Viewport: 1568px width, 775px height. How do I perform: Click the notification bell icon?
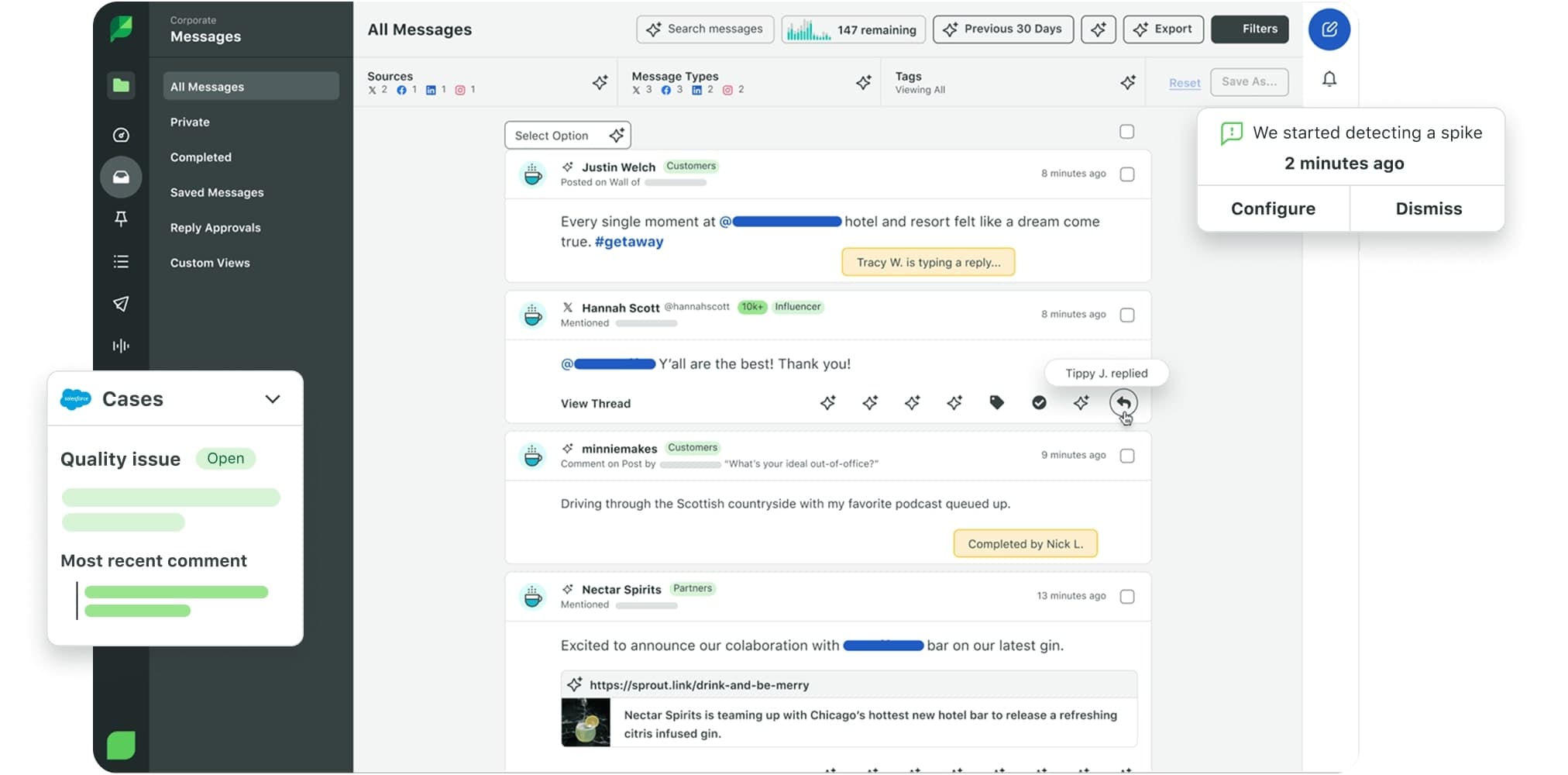pyautogui.click(x=1329, y=80)
